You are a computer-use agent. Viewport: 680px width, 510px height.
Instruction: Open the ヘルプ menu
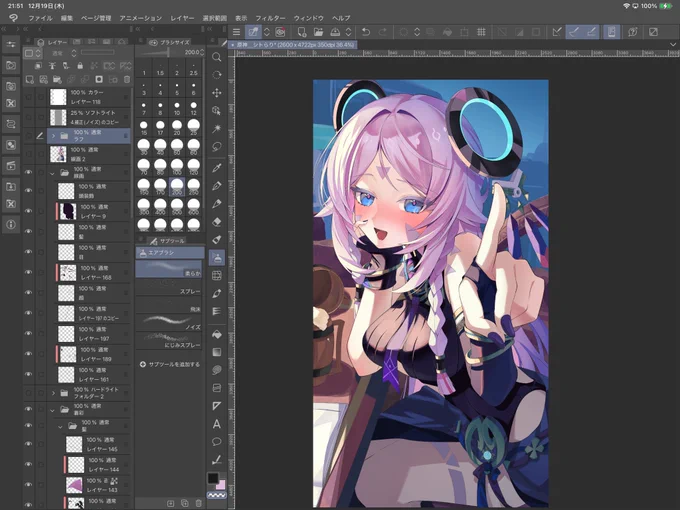click(x=341, y=18)
